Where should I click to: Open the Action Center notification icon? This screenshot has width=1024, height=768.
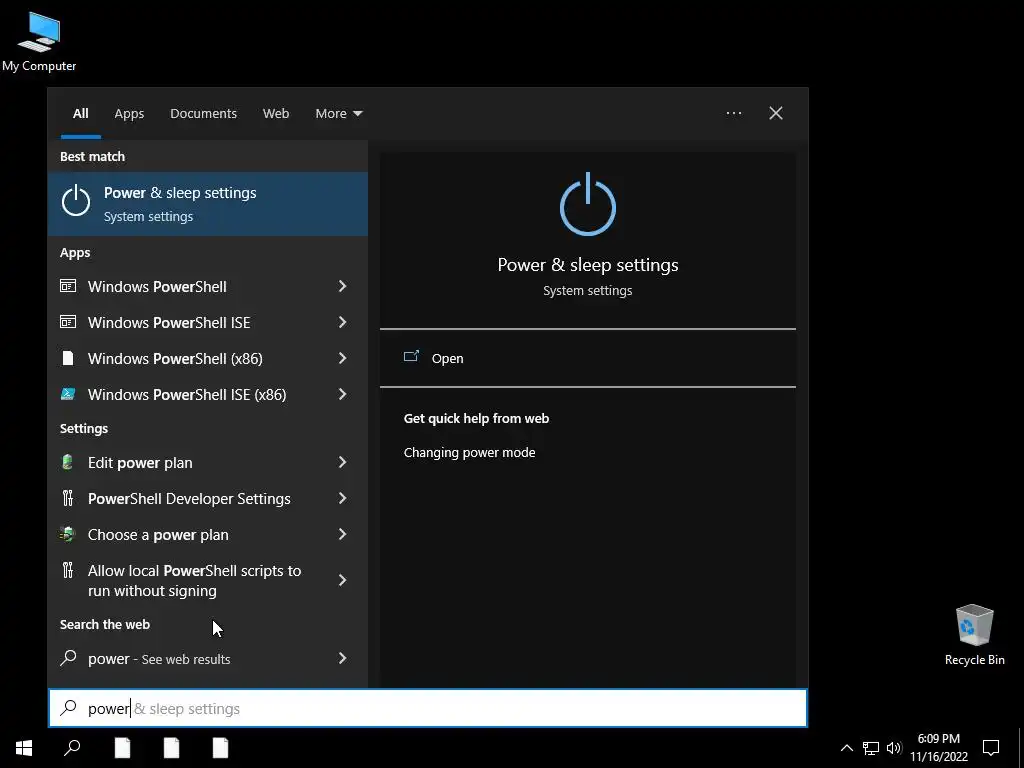(991, 748)
